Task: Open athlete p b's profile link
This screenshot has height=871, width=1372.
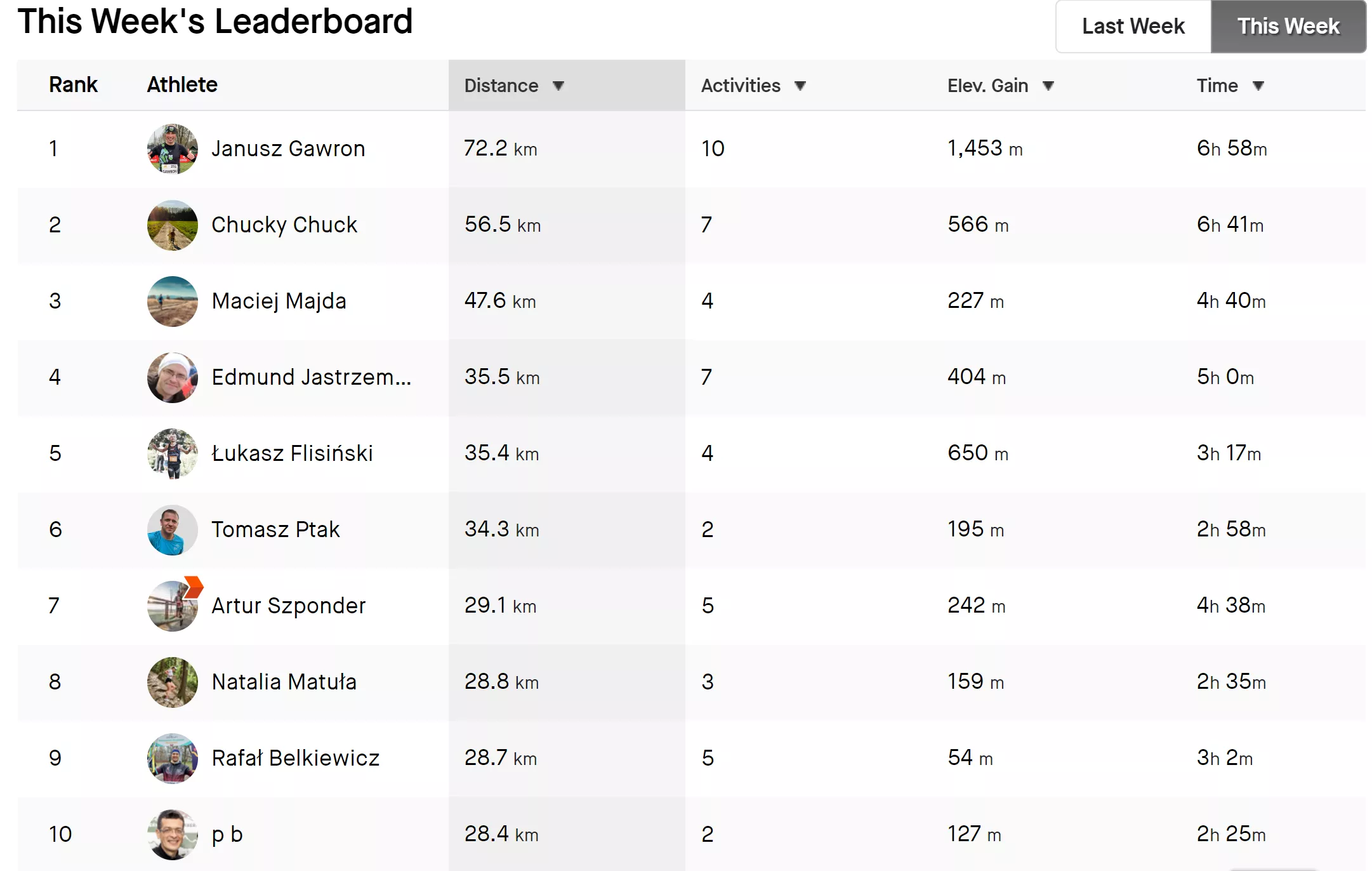Action: pos(227,834)
